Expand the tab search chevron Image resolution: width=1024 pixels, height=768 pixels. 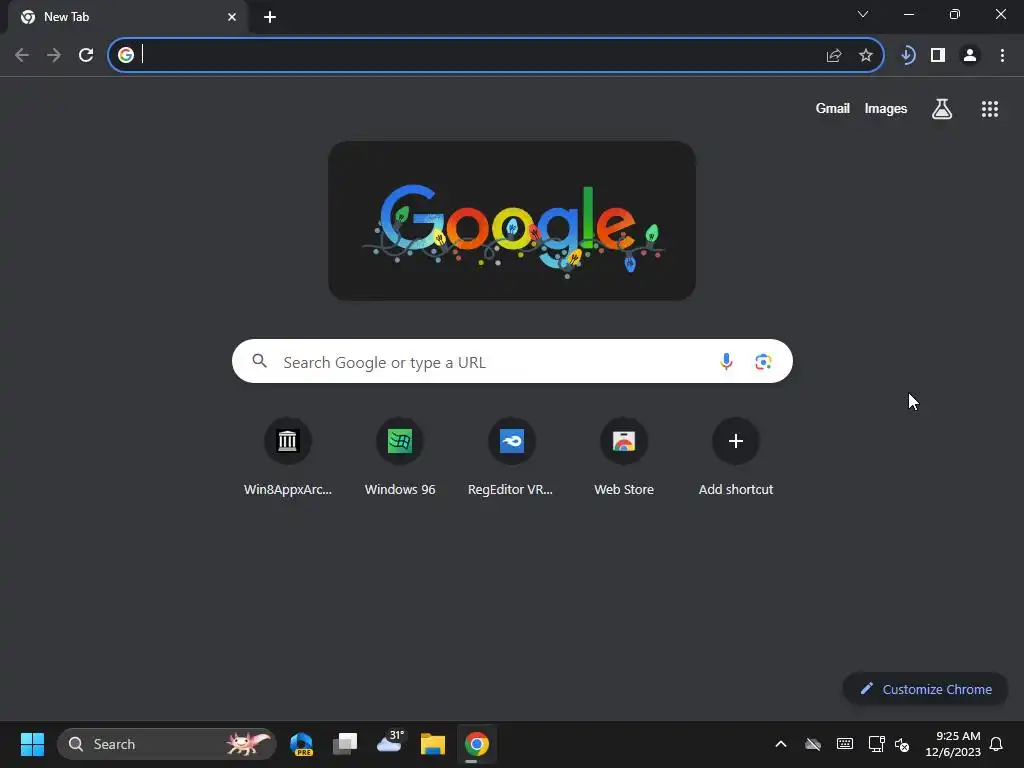[x=863, y=14]
